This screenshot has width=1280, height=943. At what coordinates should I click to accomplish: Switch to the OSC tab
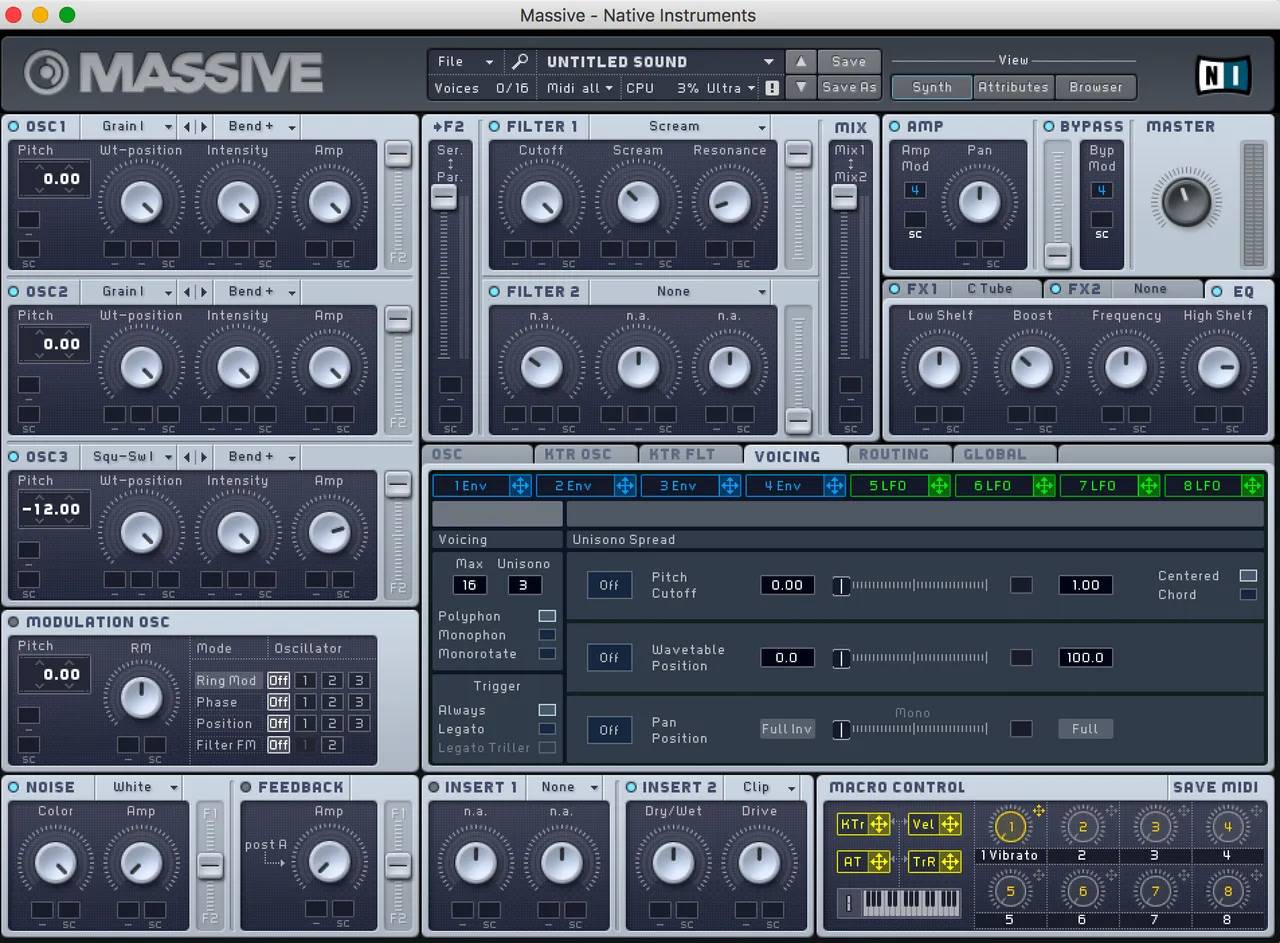(477, 455)
